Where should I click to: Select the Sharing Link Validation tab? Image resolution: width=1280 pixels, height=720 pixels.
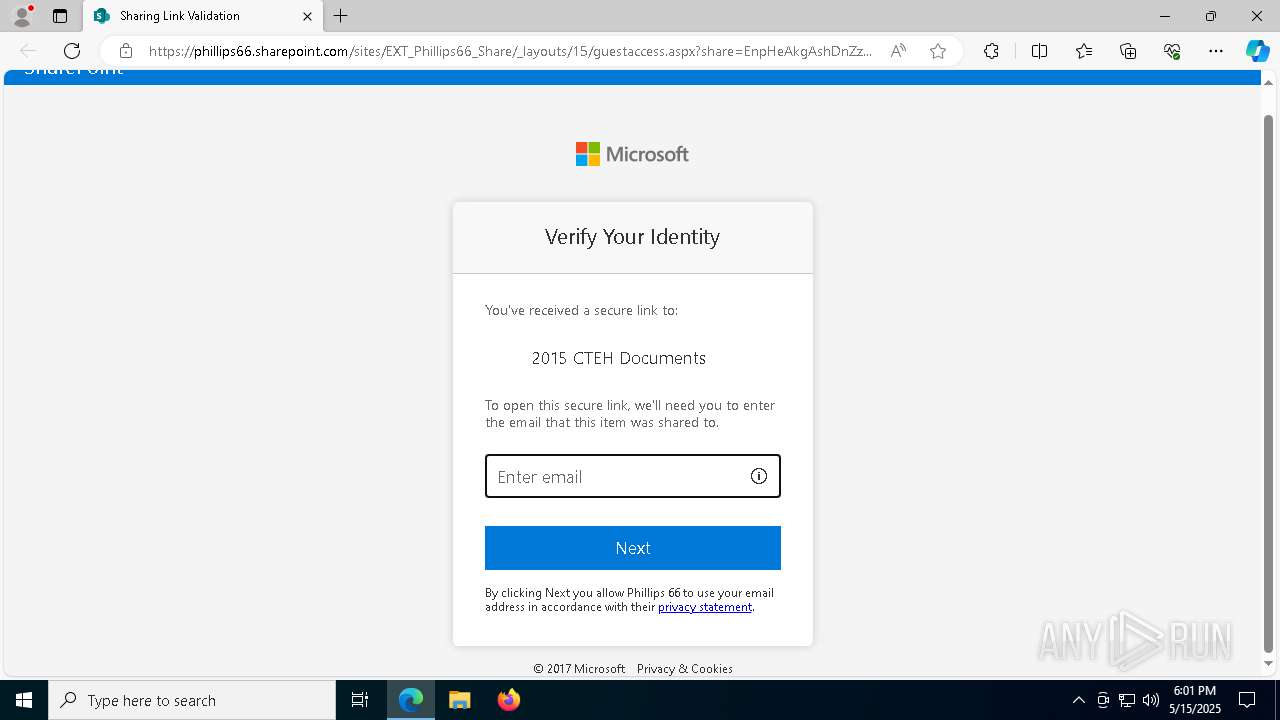tap(203, 16)
